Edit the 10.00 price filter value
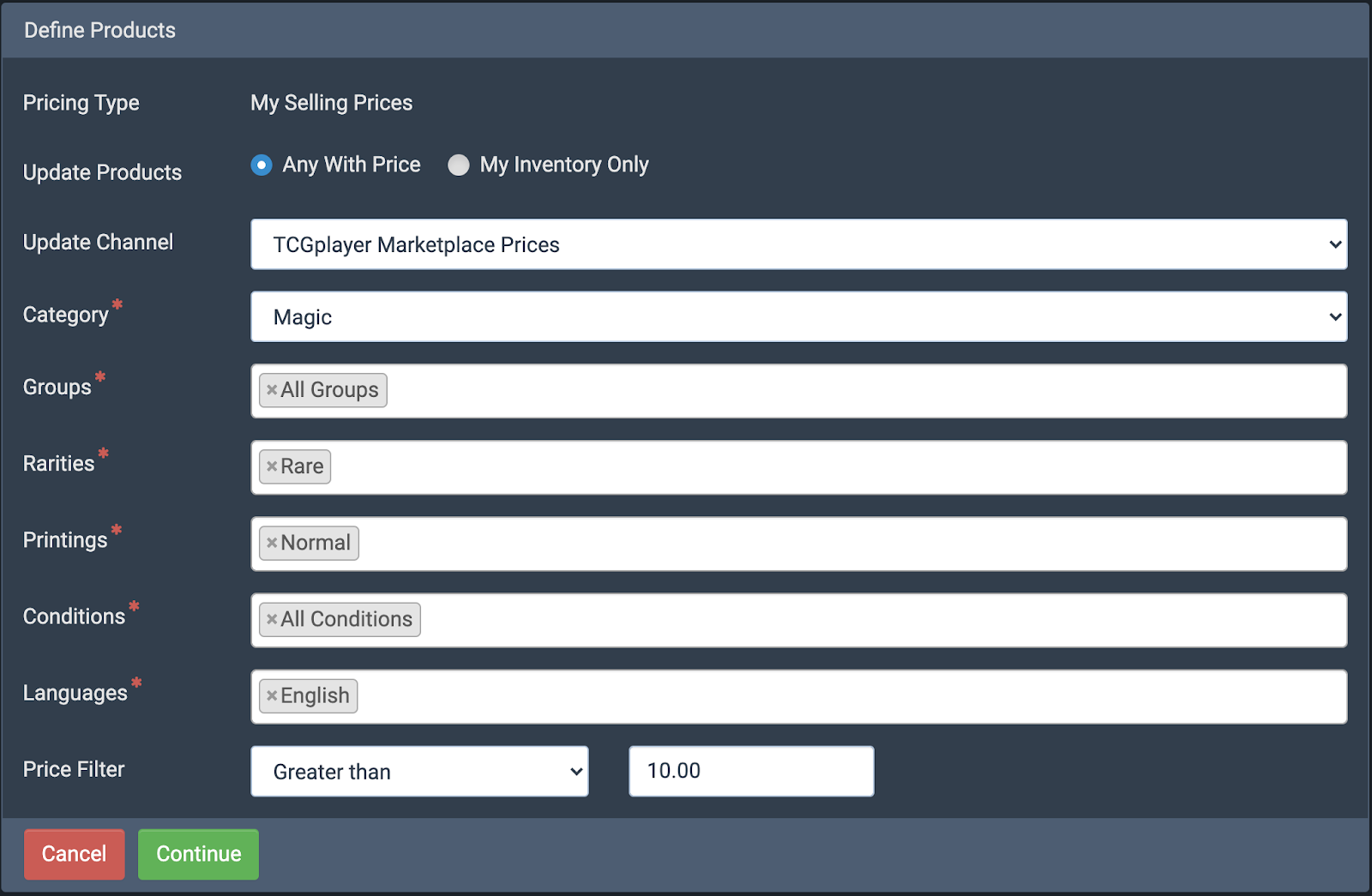The height and width of the screenshot is (896, 1372). tap(750, 771)
